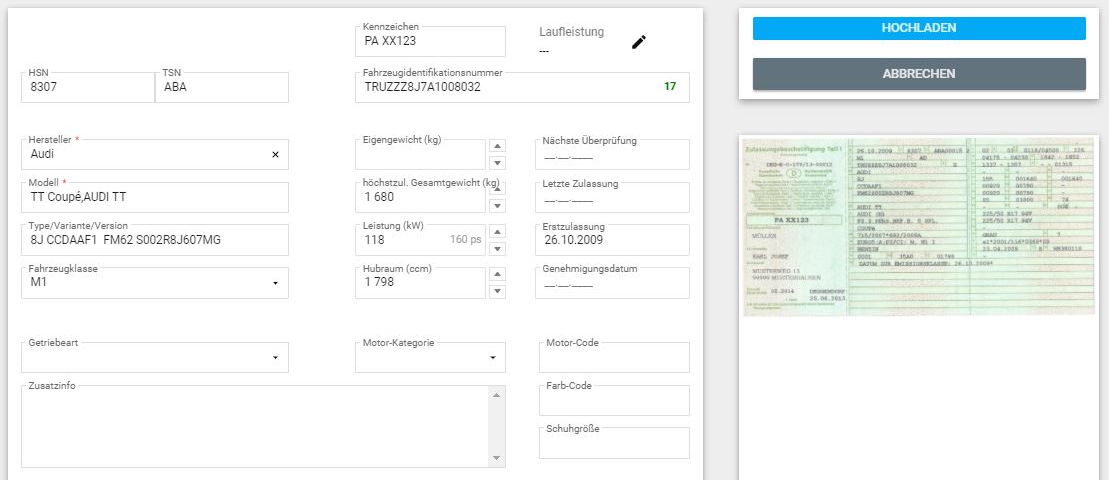This screenshot has width=1109, height=480.
Task: Click the Farb-Code input field
Action: tap(614, 400)
